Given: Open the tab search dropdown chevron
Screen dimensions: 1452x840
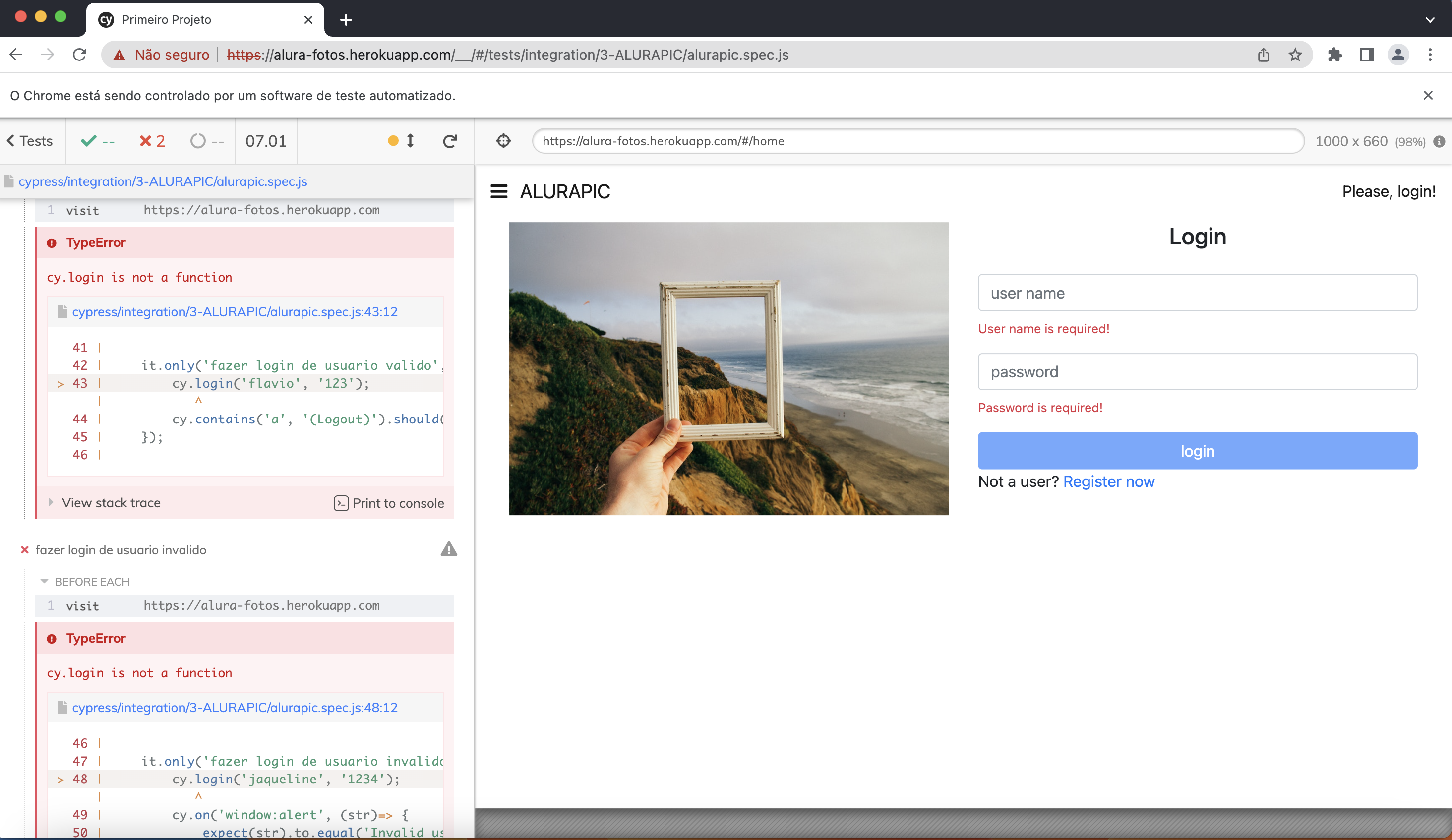Looking at the screenshot, I should pos(1430,20).
